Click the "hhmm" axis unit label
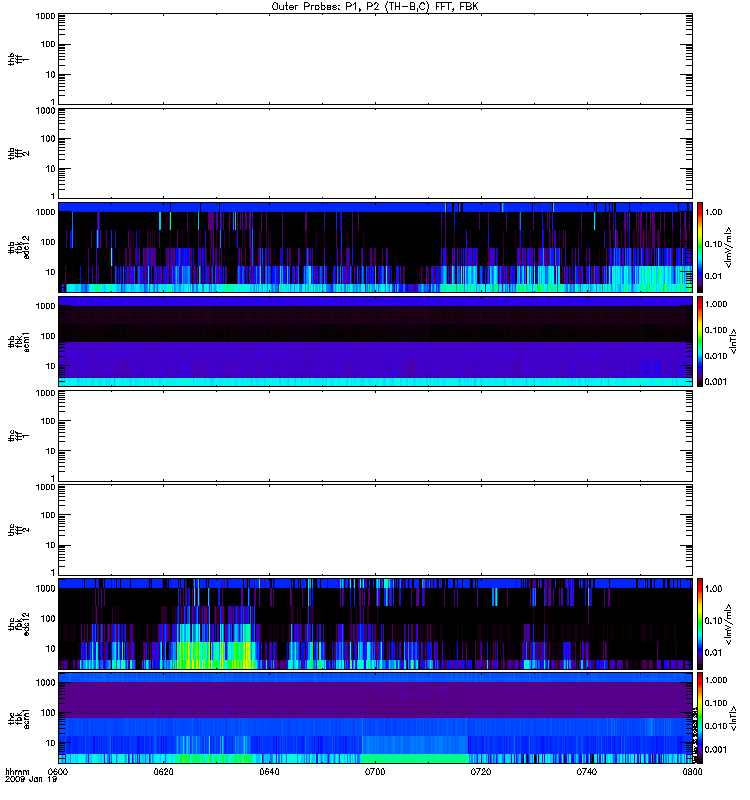 18,772
